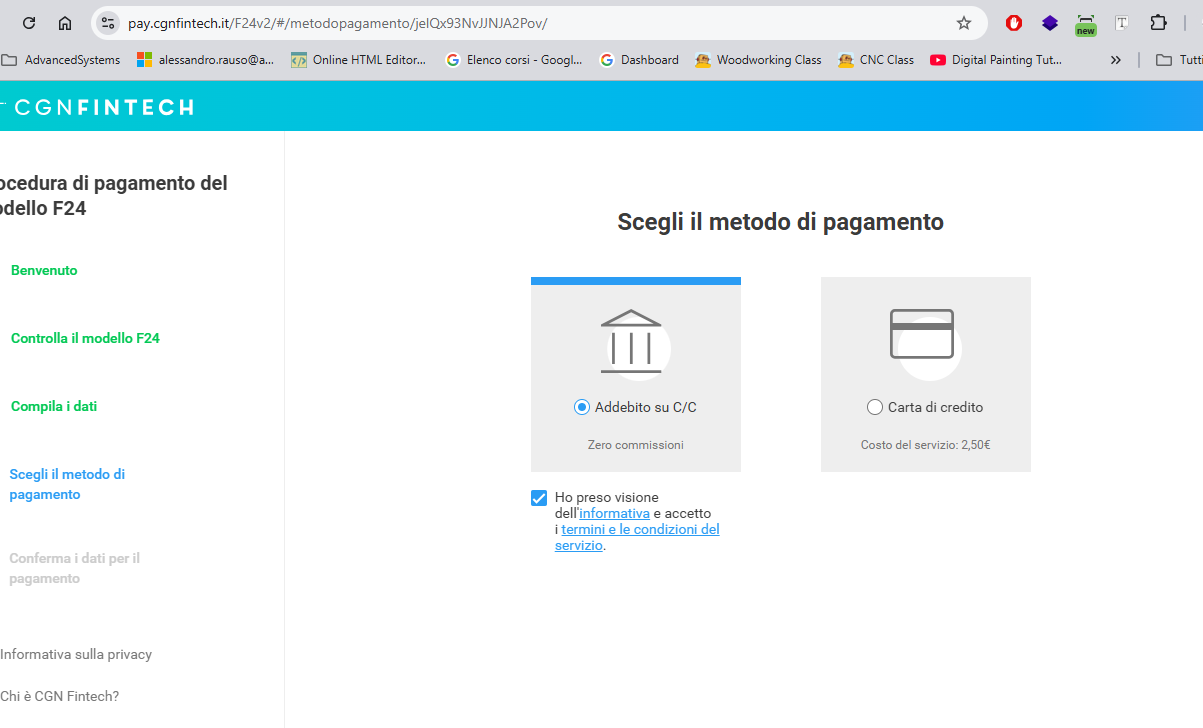1203x728 pixels.
Task: Open the red Opera-style extension icon
Action: point(1014,23)
